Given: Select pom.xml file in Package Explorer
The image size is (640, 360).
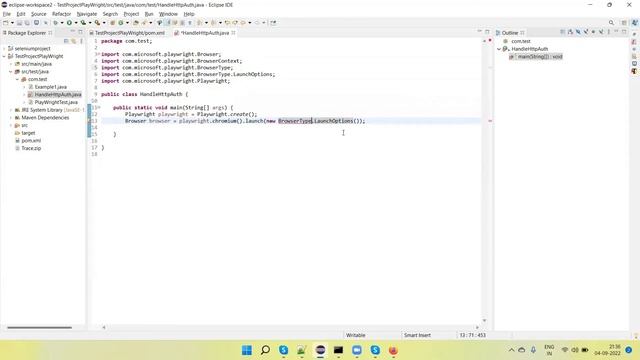Looking at the screenshot, I should pyautogui.click(x=31, y=140).
